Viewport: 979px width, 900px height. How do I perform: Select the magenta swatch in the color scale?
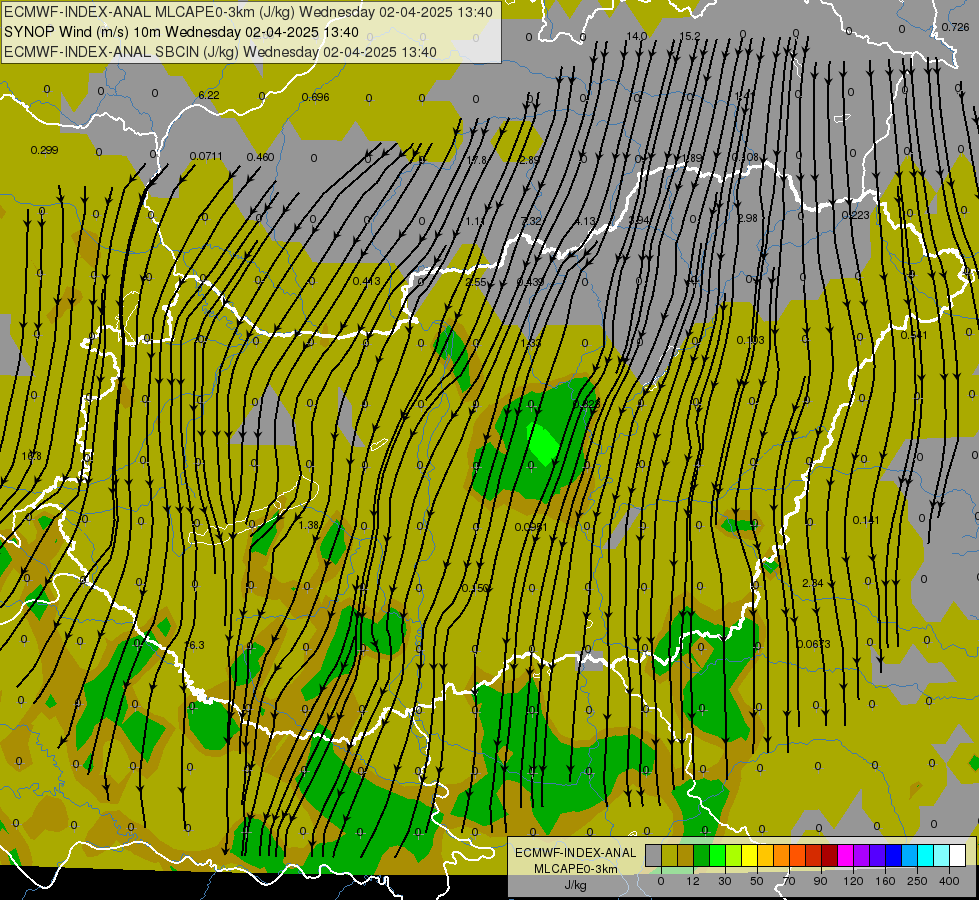coord(846,855)
